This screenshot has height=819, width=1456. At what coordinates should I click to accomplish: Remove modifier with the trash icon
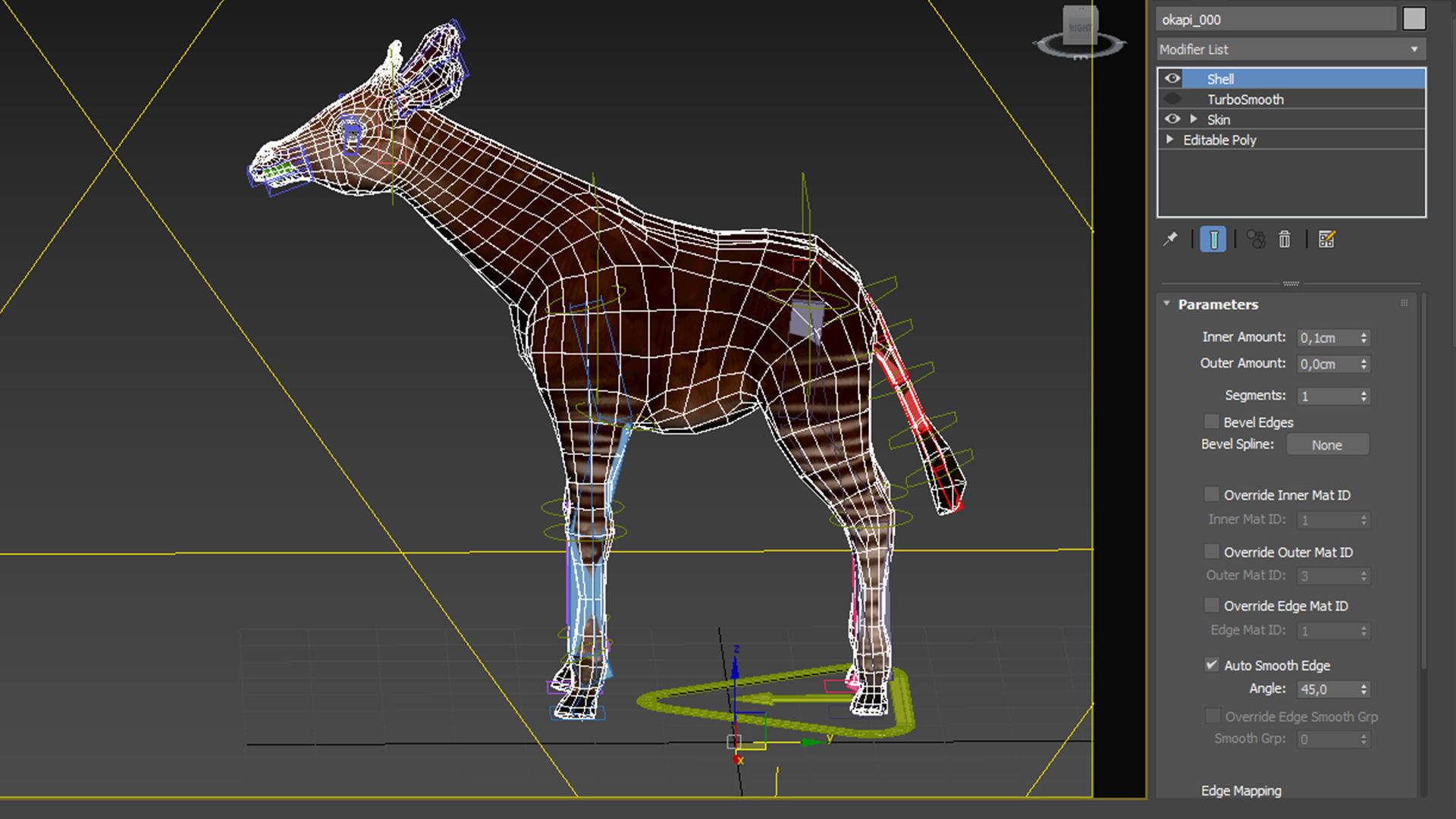[1285, 240]
